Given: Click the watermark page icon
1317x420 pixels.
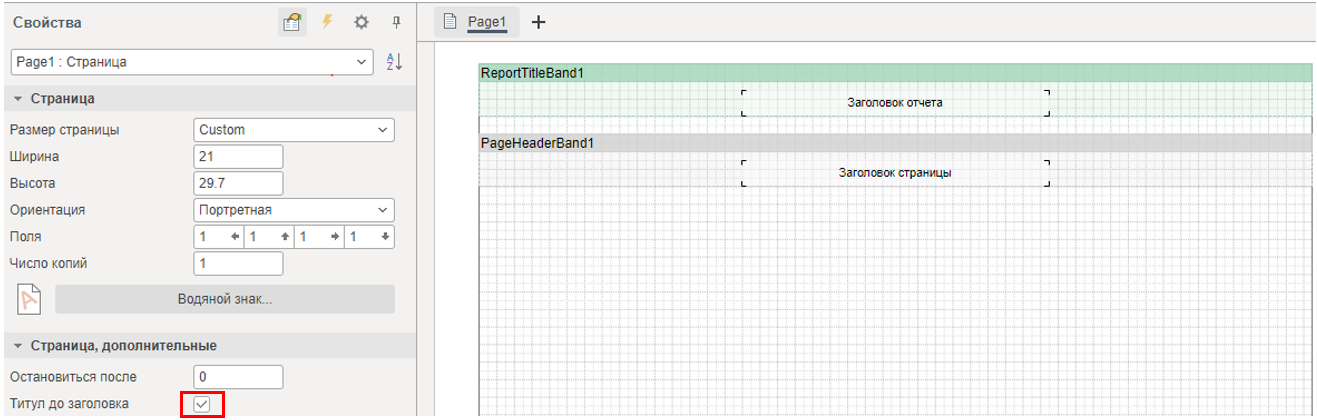Looking at the screenshot, I should coord(30,299).
